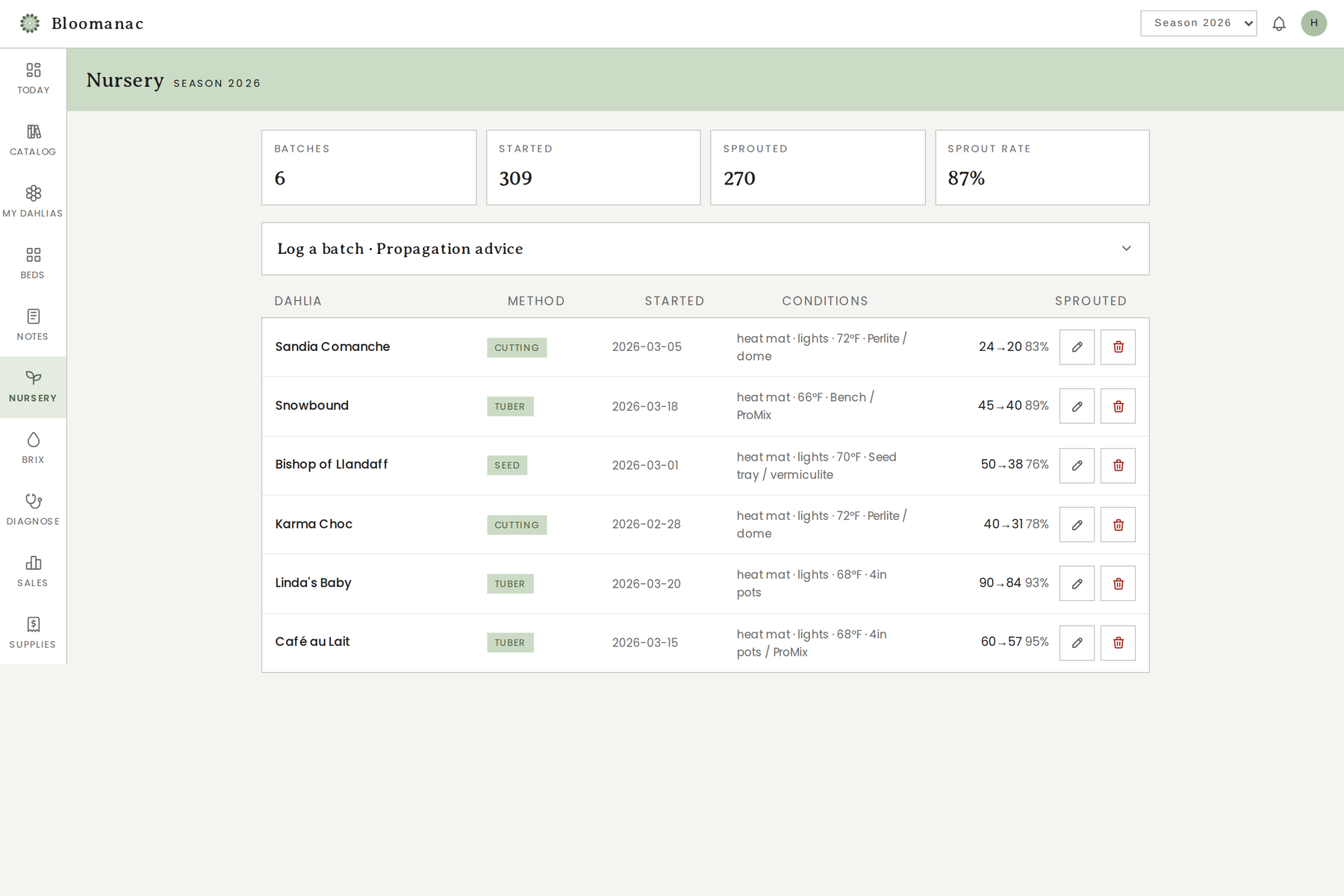Click the date 2026-02-28
Screen dimensions: 1344x896
tap(647, 525)
